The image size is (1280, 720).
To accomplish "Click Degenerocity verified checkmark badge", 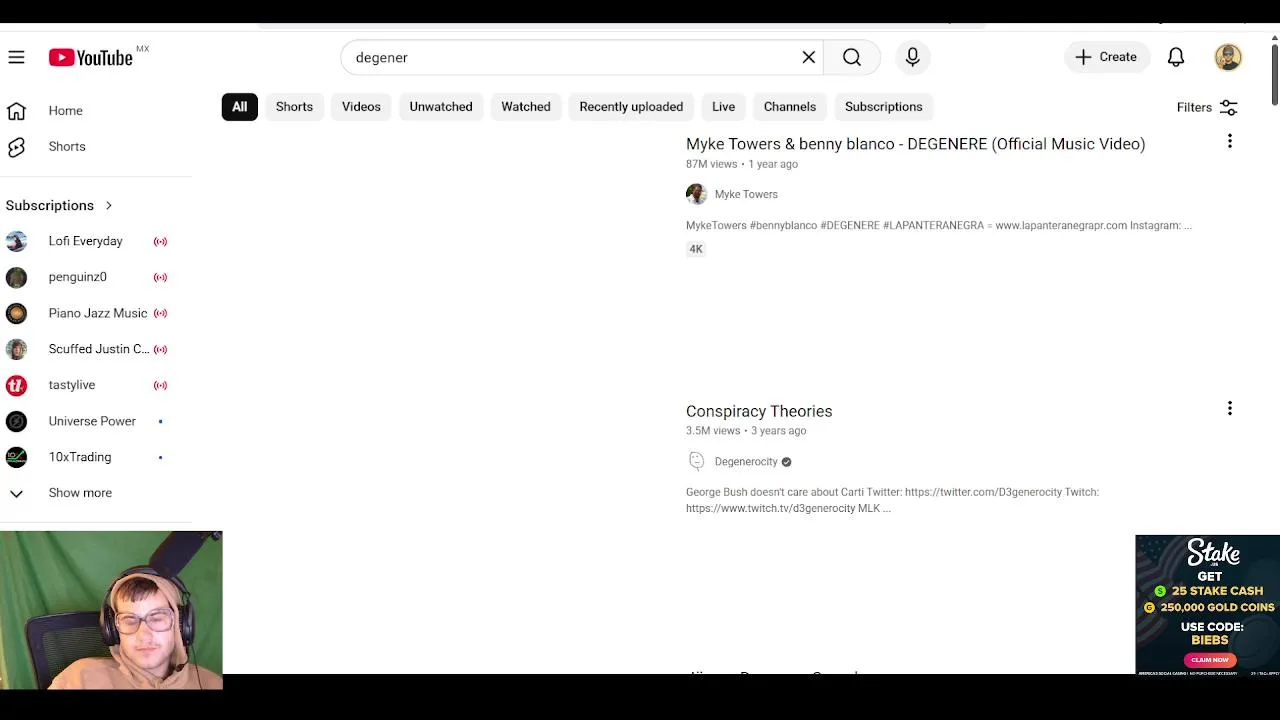I will (786, 462).
